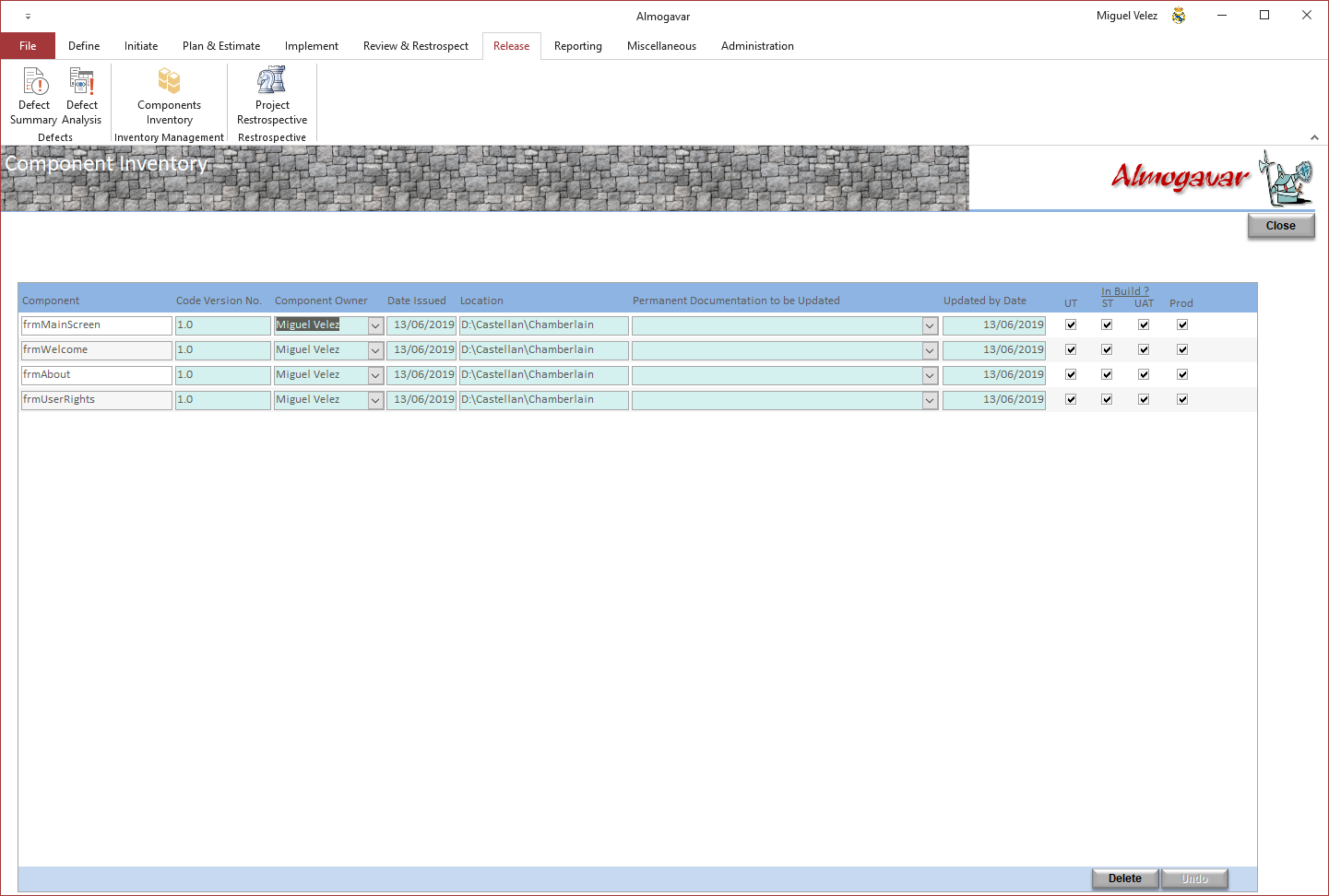Expand Component Owner dropdown for frmWelcome
The image size is (1329, 896).
tap(375, 350)
